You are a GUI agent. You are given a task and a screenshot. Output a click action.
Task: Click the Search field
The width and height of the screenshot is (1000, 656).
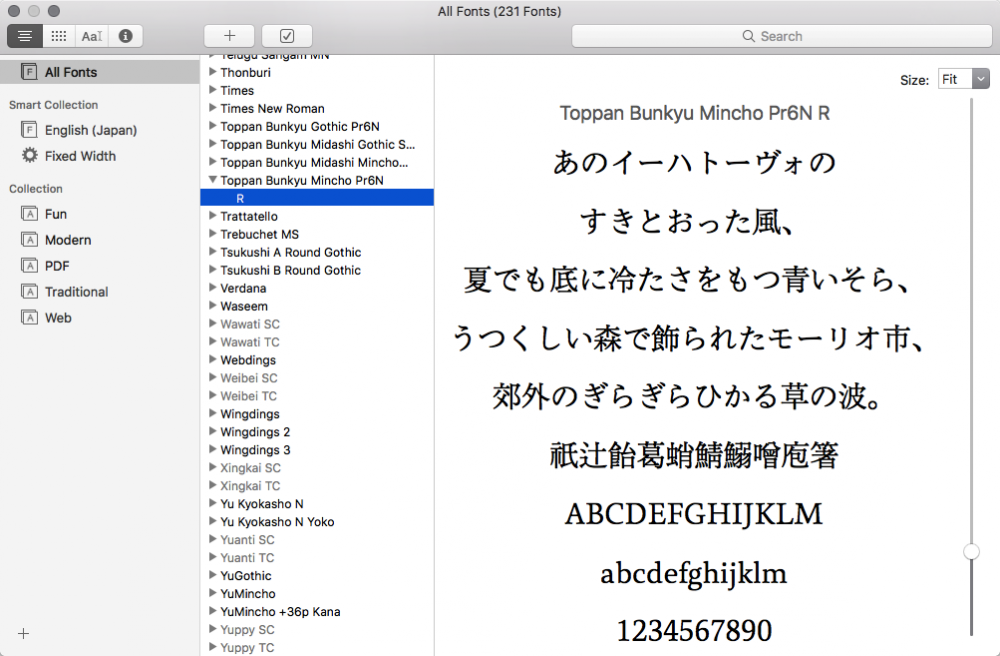(x=782, y=36)
